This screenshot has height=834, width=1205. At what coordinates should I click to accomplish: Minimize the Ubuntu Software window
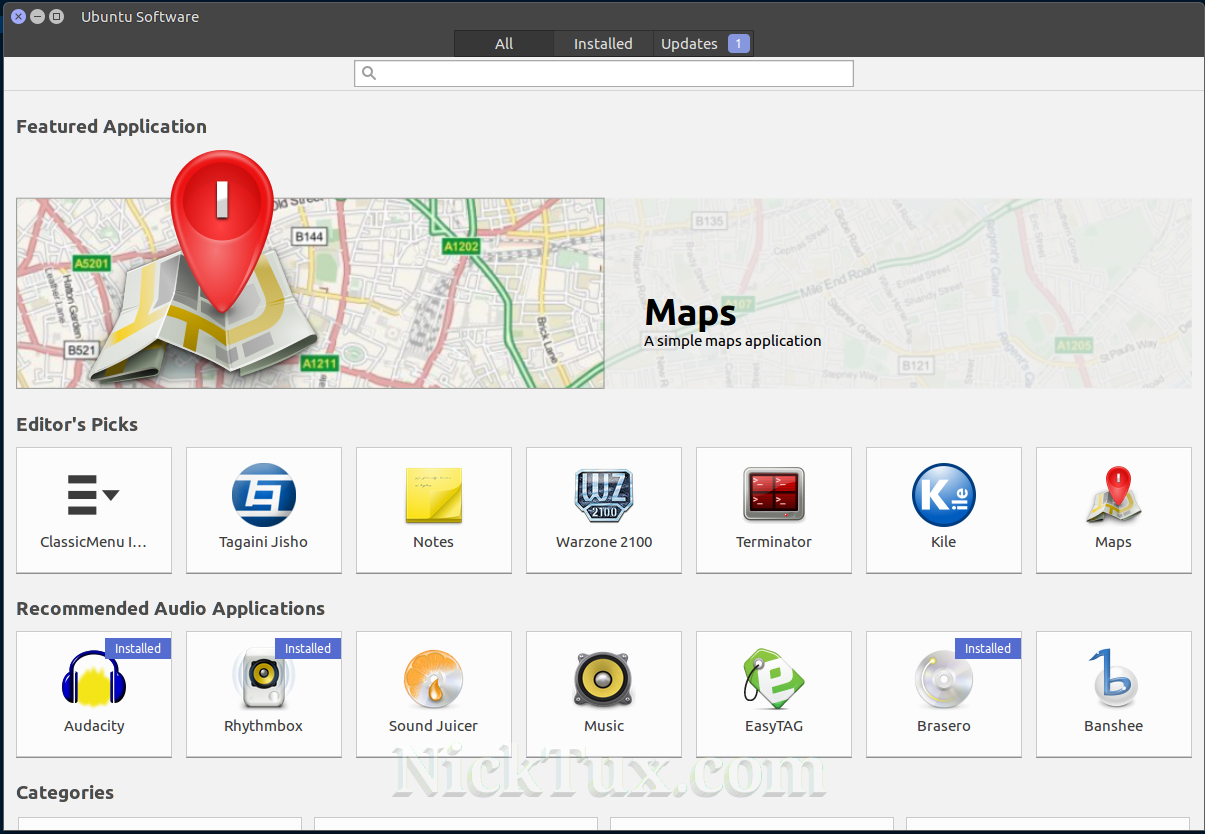pyautogui.click(x=37, y=17)
